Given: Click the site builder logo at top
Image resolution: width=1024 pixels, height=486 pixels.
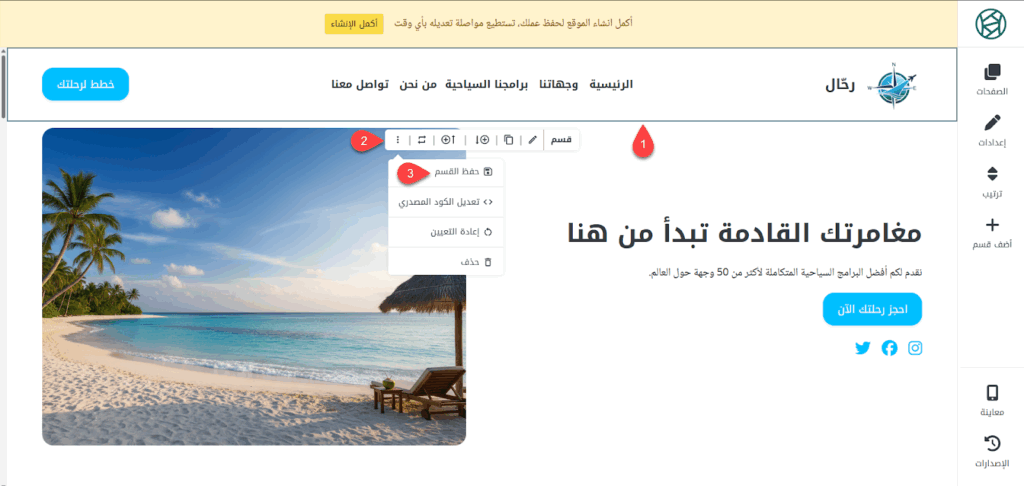Looking at the screenshot, I should 991,24.
